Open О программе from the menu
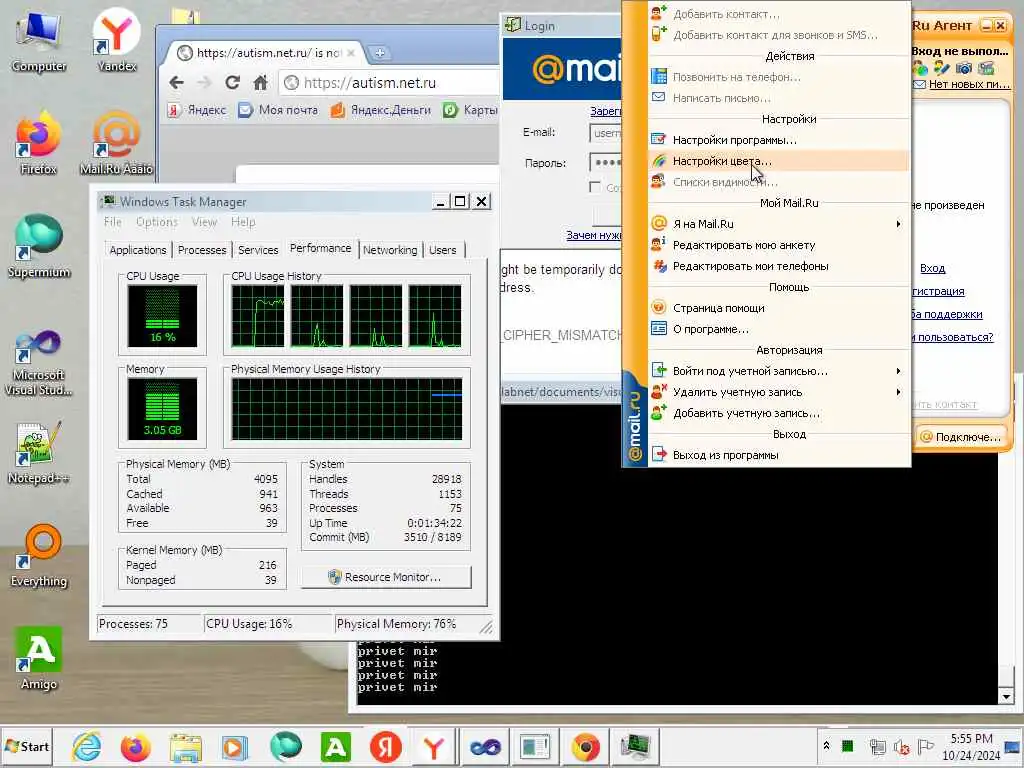Screen dimensions: 1024x768 (778, 328)
